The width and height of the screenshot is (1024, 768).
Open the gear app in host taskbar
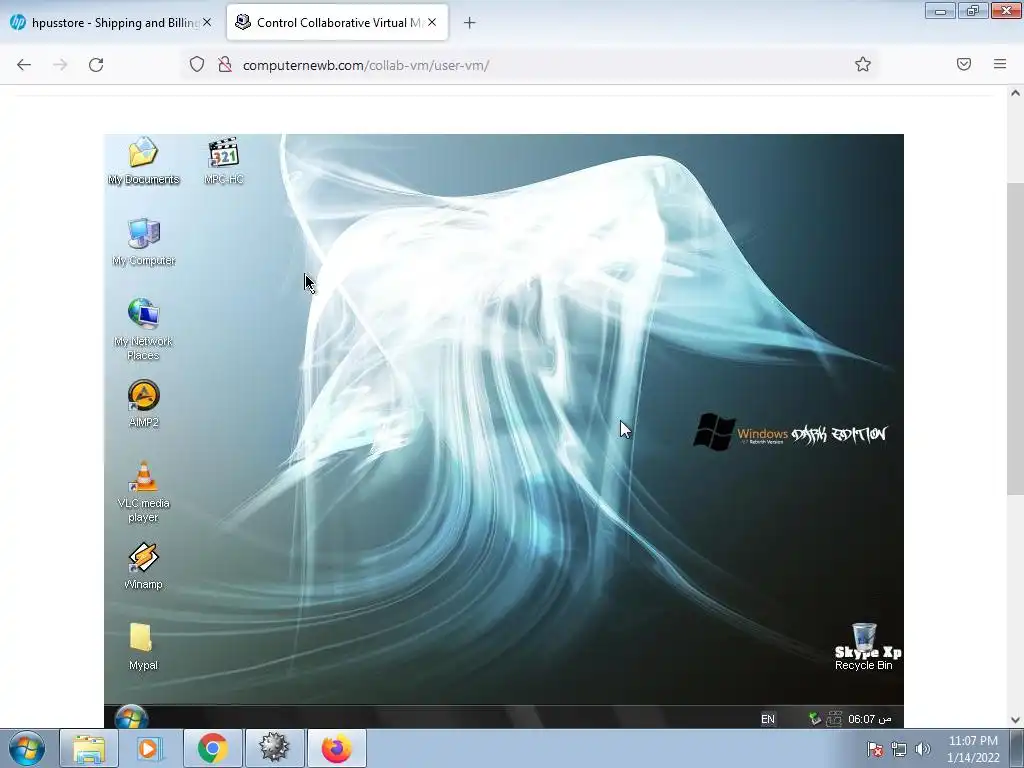tap(274, 748)
